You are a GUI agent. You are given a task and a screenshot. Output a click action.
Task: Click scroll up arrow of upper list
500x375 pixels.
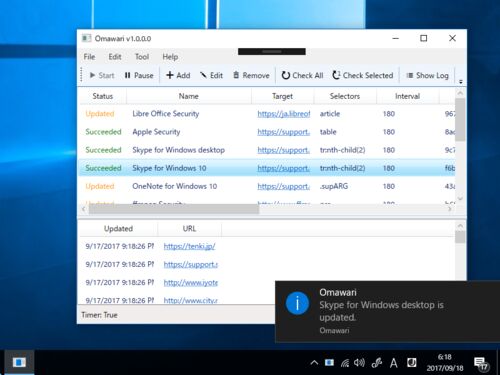pyautogui.click(x=460, y=93)
